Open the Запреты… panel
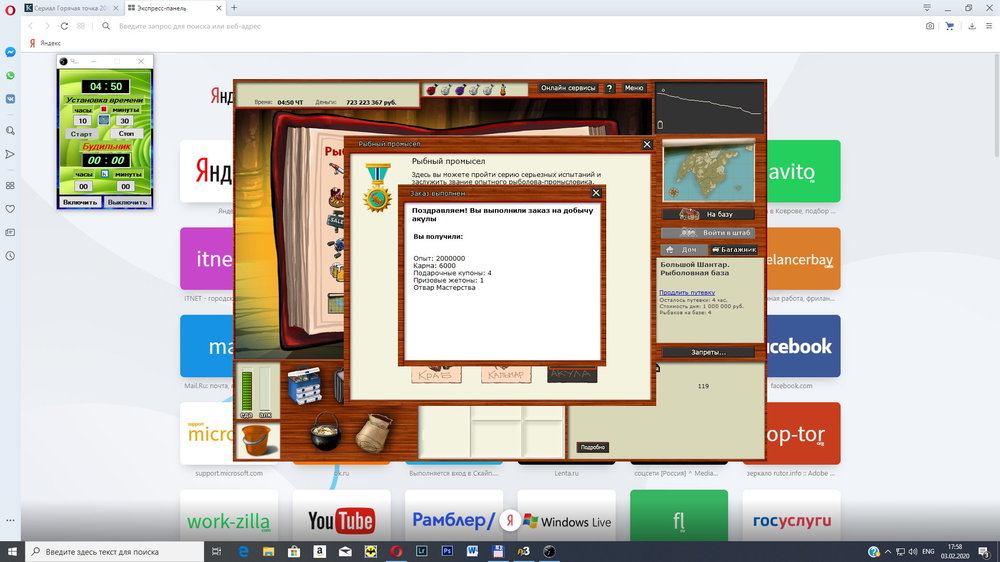The height and width of the screenshot is (562, 1000). point(708,352)
